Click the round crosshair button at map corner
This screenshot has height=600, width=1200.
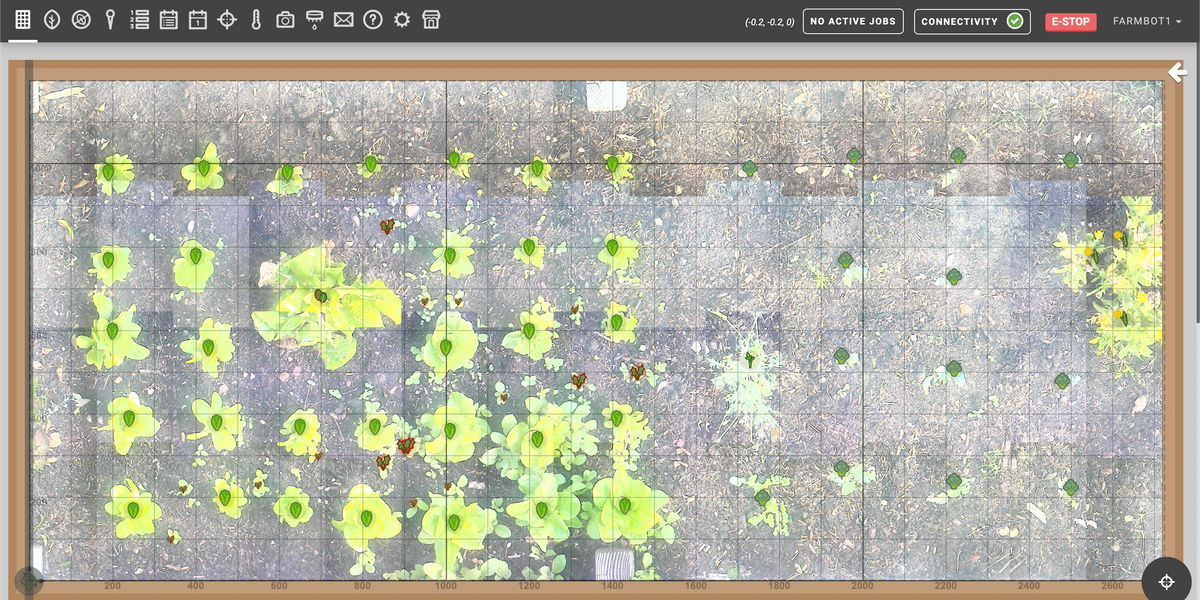pos(1166,582)
